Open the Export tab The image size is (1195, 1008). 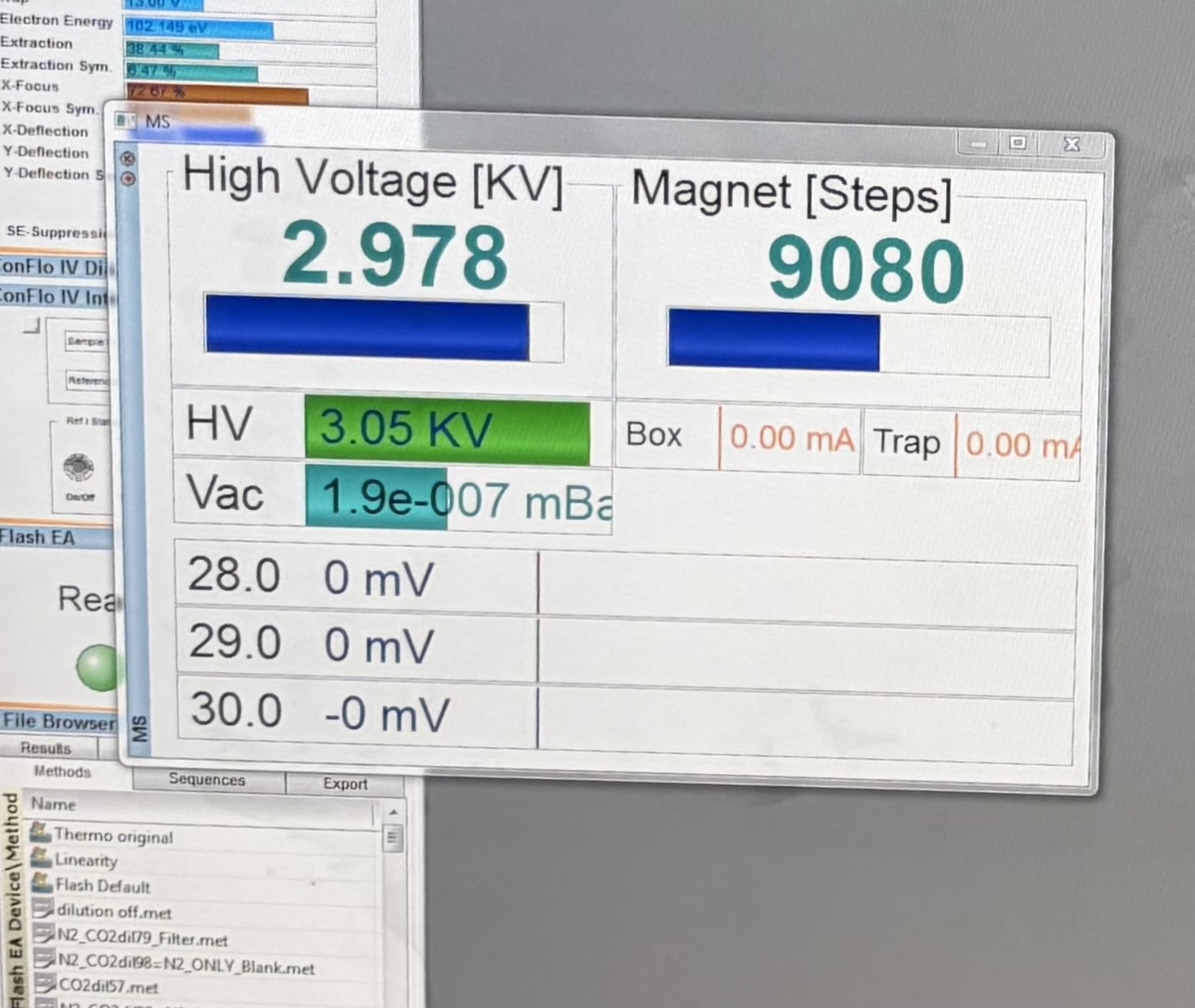click(x=346, y=784)
